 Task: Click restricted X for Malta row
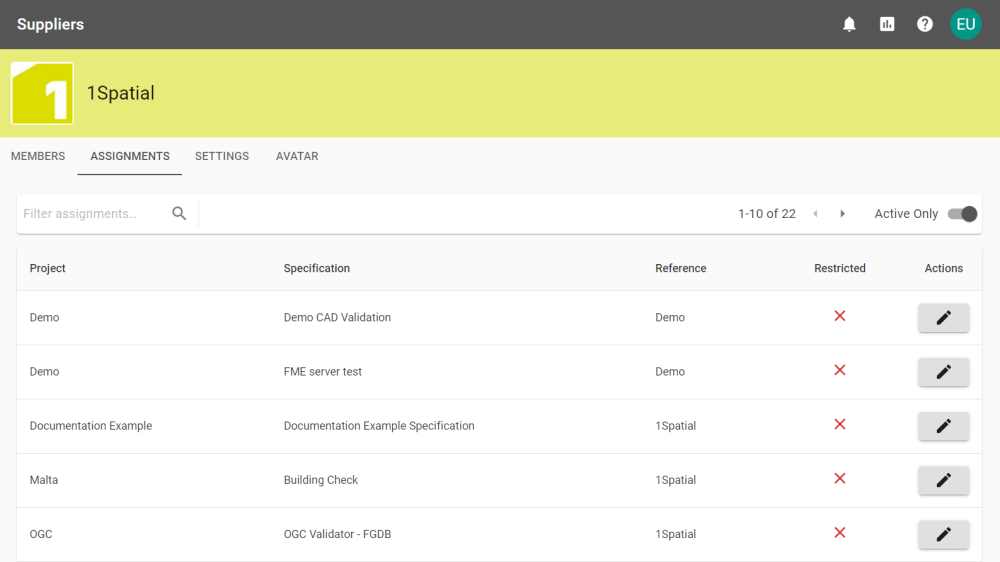click(840, 478)
